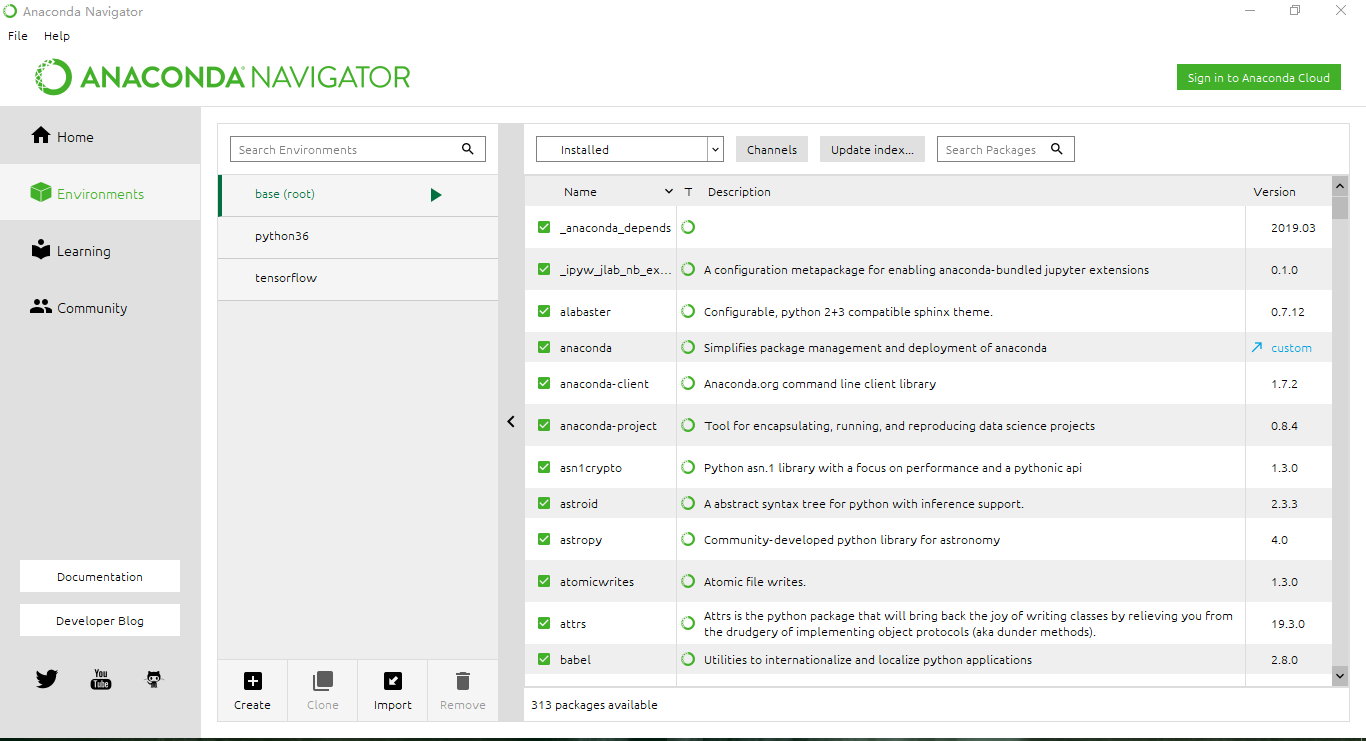Click the magnifier in Search Environments

click(467, 149)
